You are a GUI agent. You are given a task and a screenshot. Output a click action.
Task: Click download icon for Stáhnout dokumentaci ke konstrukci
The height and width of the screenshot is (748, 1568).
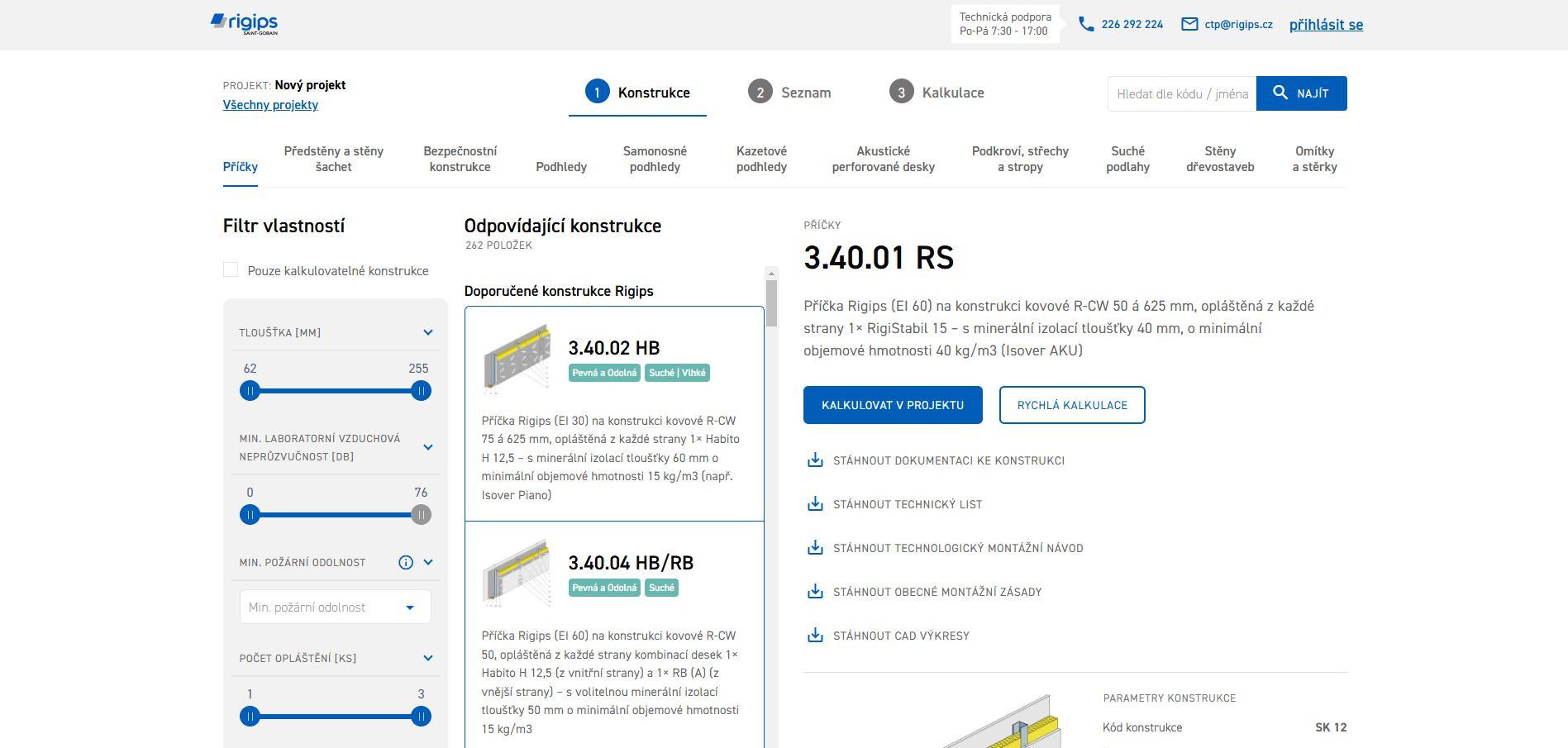coord(815,460)
